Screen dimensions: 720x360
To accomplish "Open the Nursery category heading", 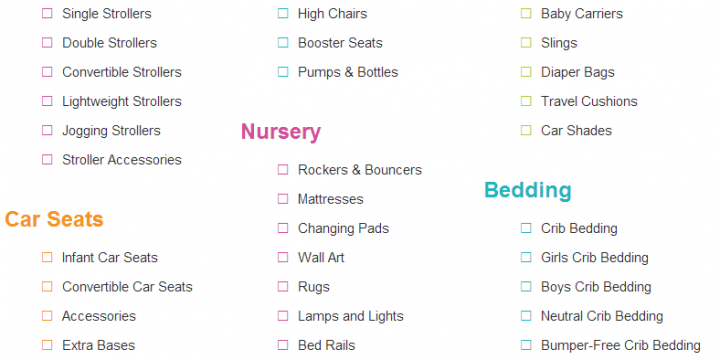I will click(x=281, y=132).
